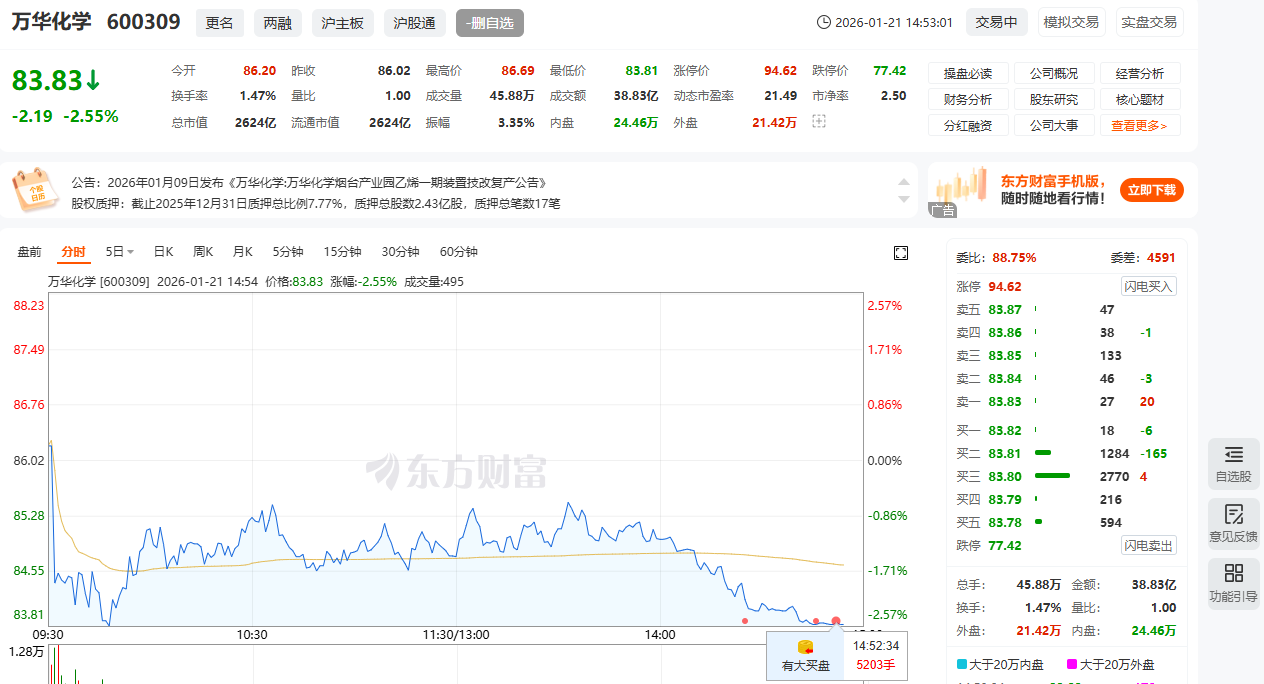Click 立即下载 button on the ad banner
Screen dimensions: 1264x684
tap(1152, 190)
